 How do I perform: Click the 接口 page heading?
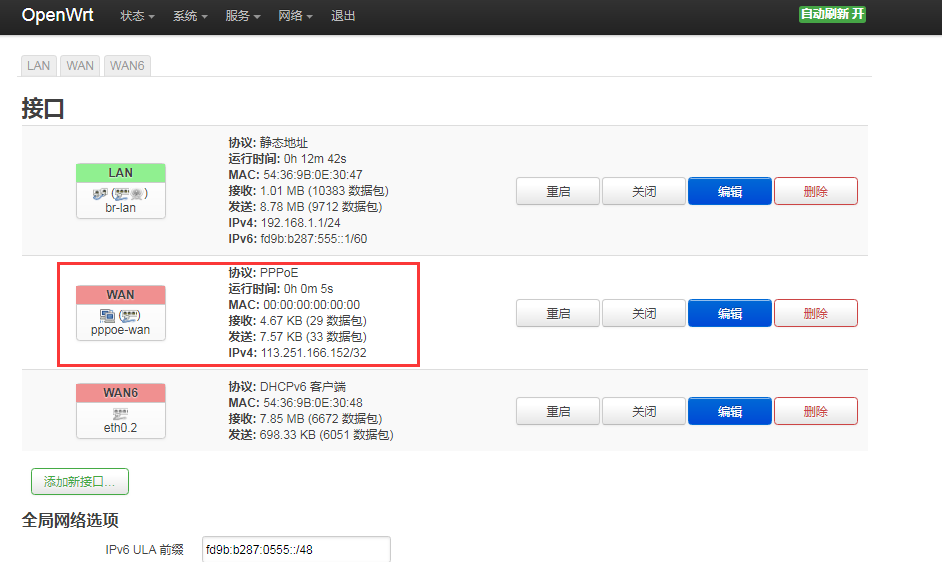[x=43, y=109]
